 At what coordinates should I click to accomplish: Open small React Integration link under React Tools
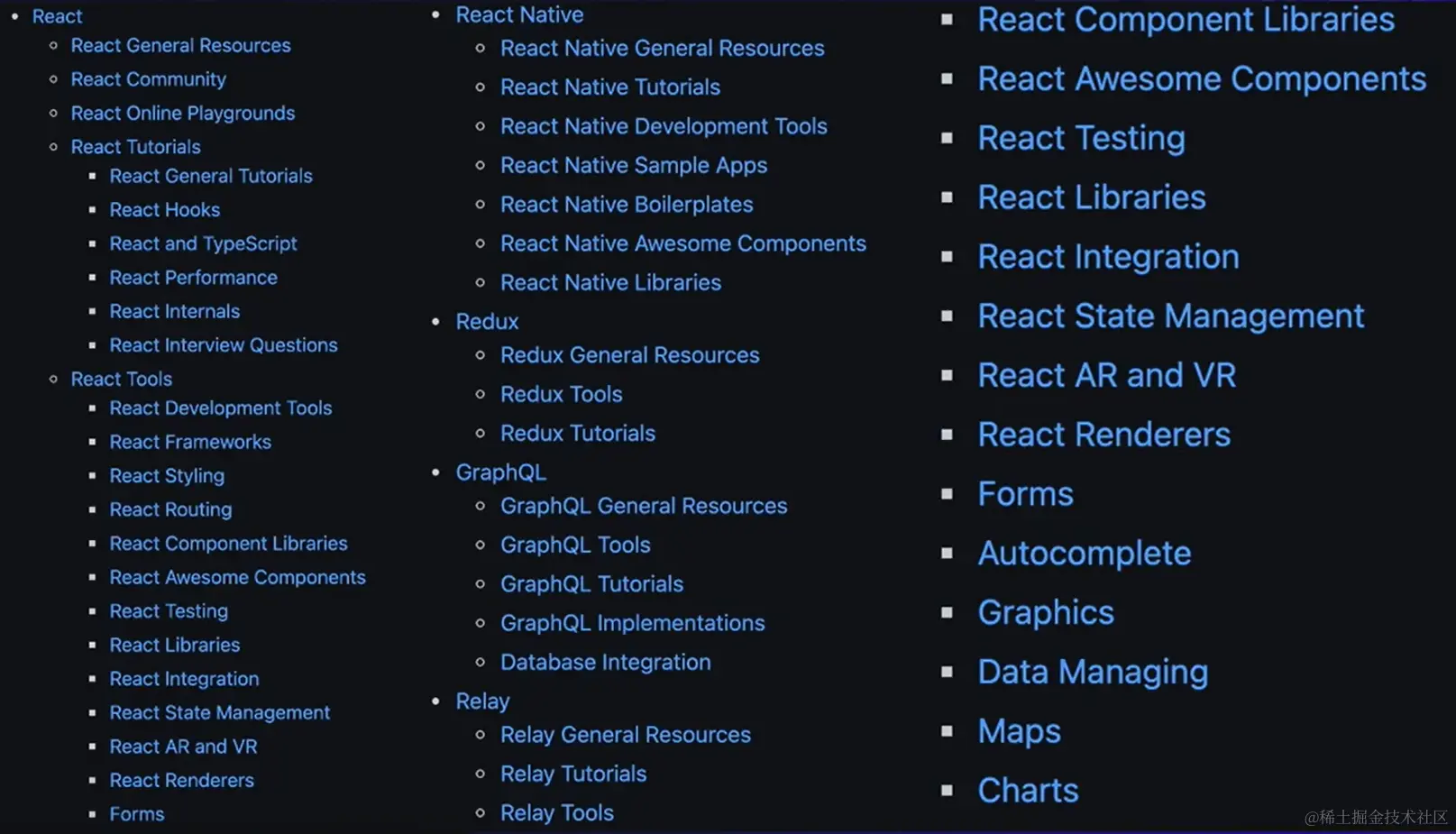point(184,679)
